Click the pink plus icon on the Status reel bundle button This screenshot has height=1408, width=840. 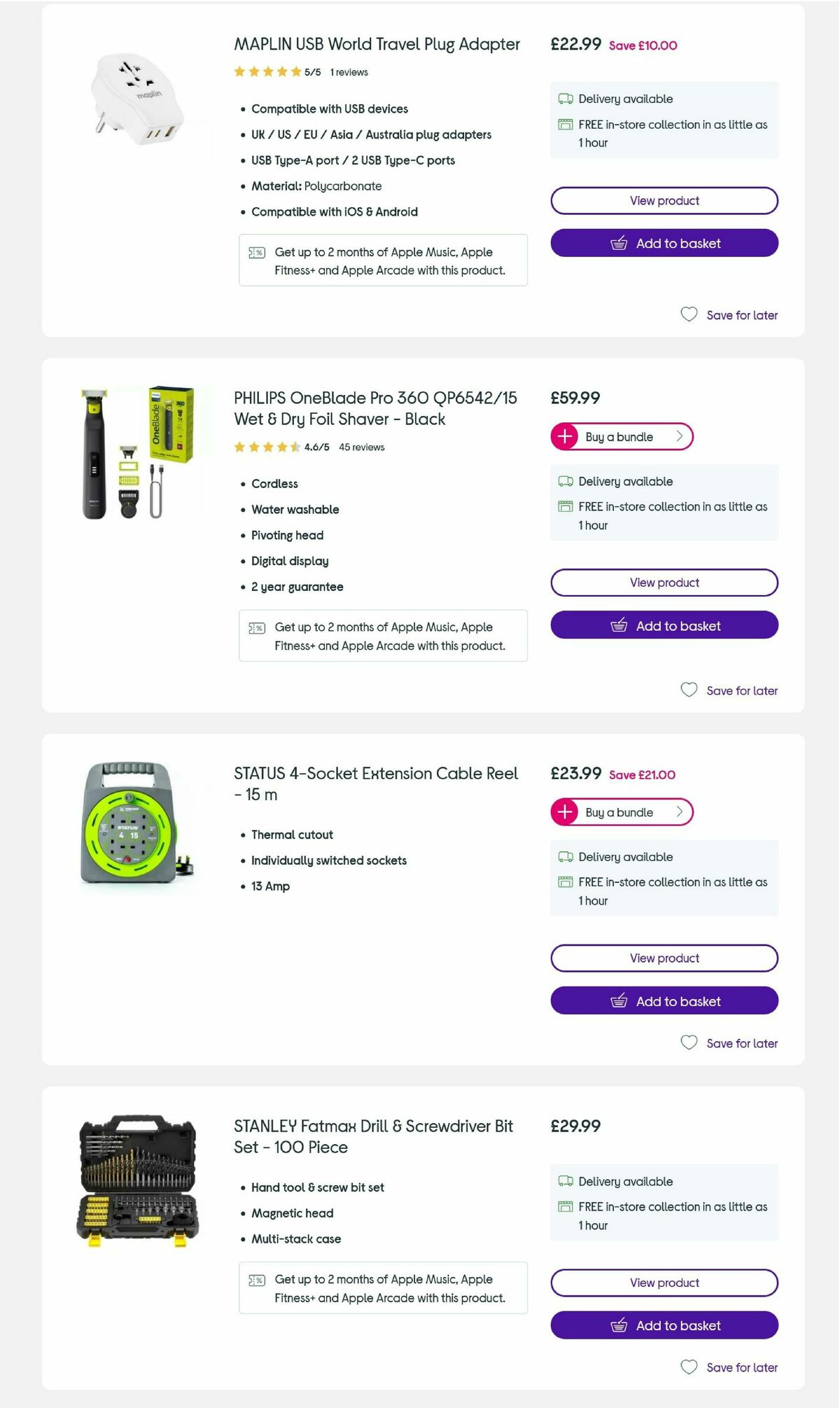(x=564, y=812)
